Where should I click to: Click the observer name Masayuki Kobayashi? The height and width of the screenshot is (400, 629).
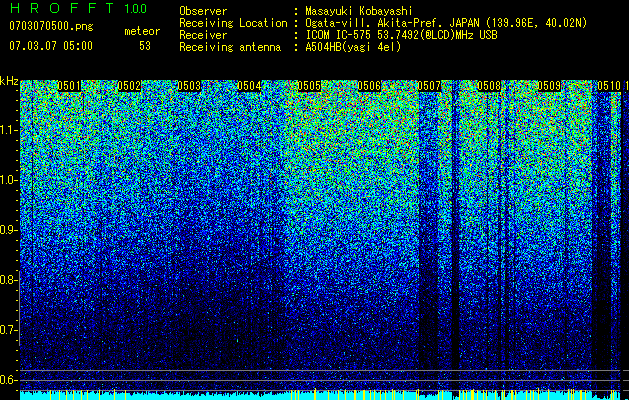tap(359, 11)
